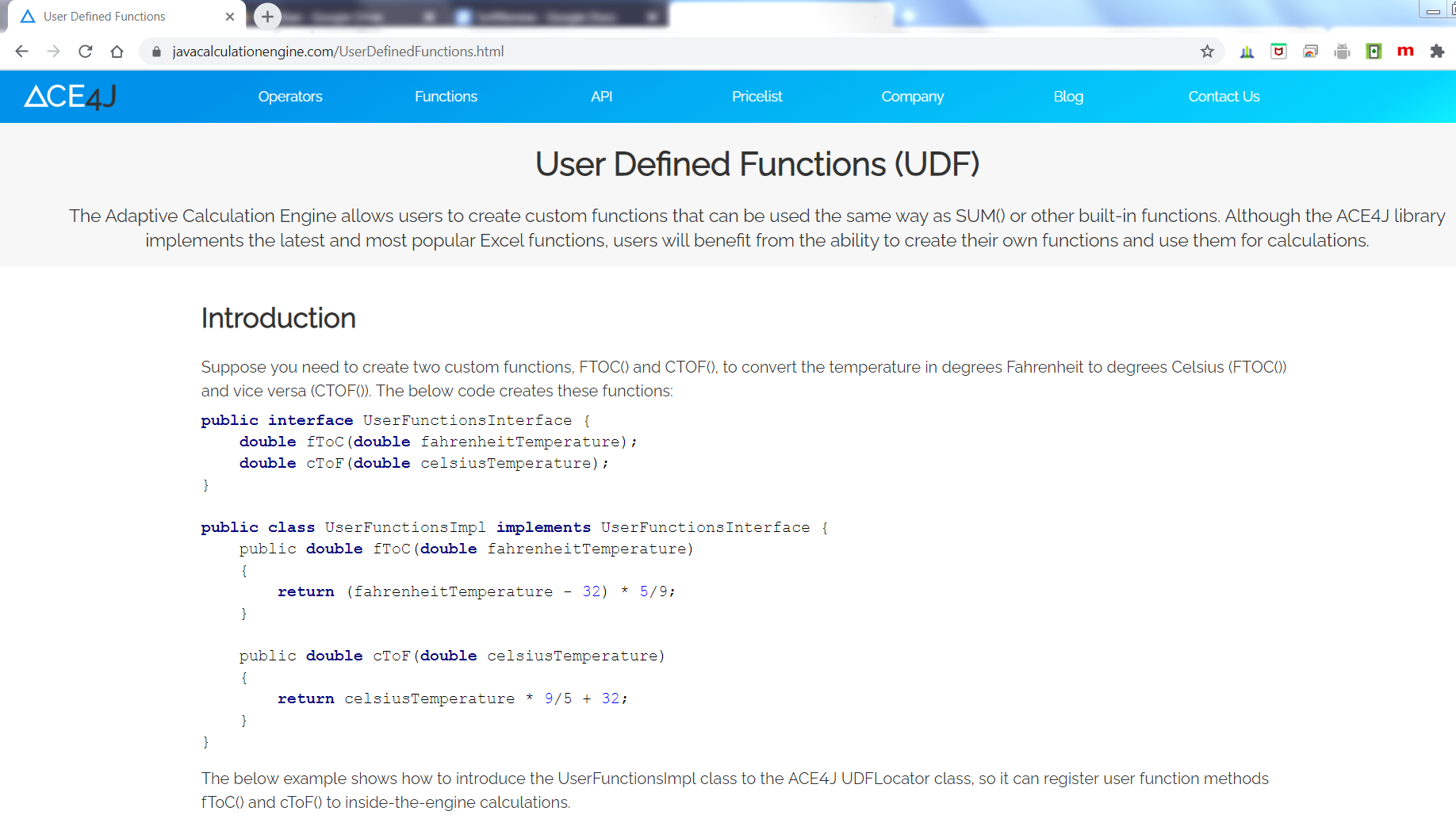1456x815 pixels.
Task: Open the McAfee extension icon
Action: 1278,52
